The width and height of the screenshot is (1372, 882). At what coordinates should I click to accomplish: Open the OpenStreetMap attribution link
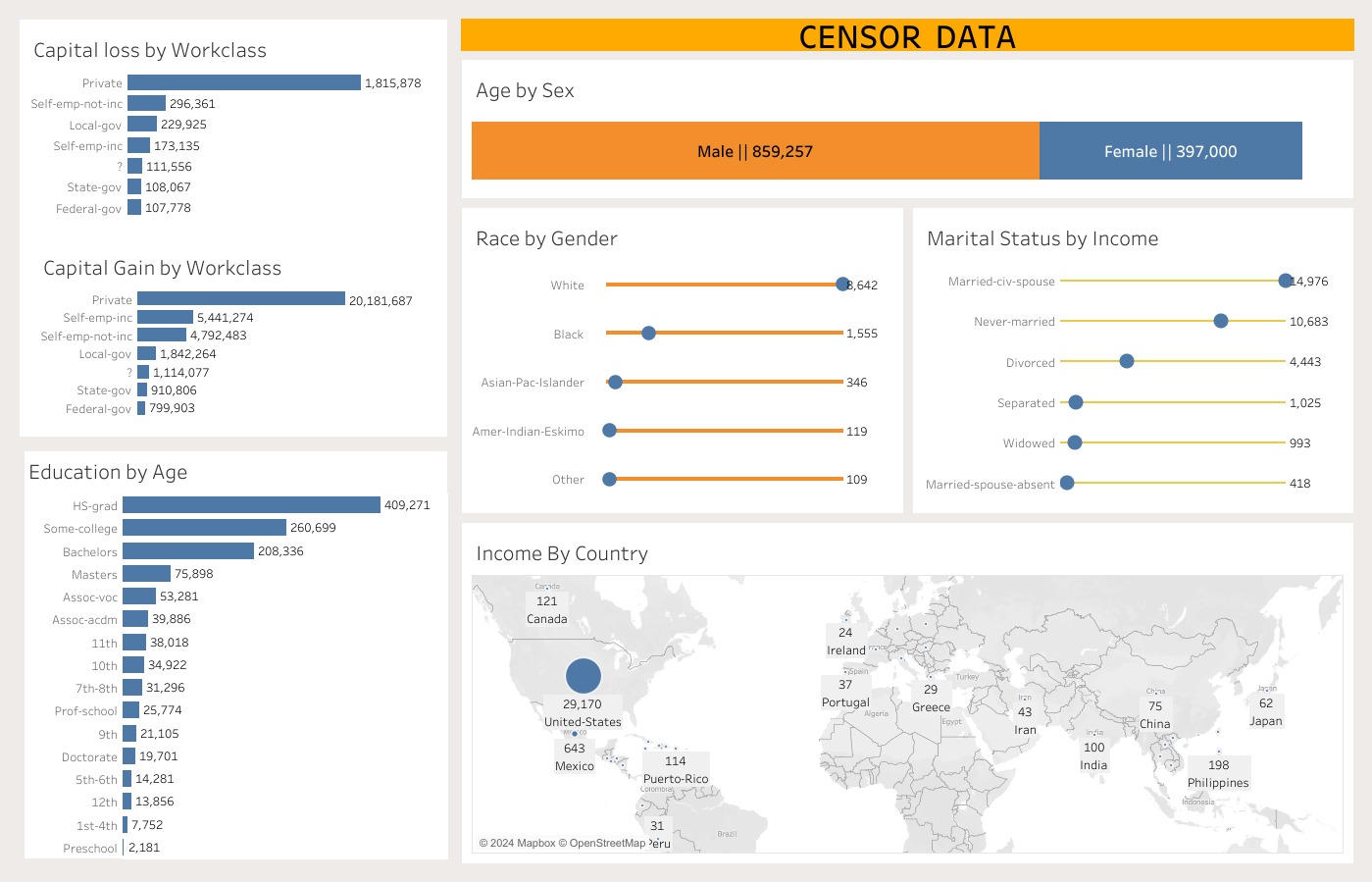coord(607,843)
